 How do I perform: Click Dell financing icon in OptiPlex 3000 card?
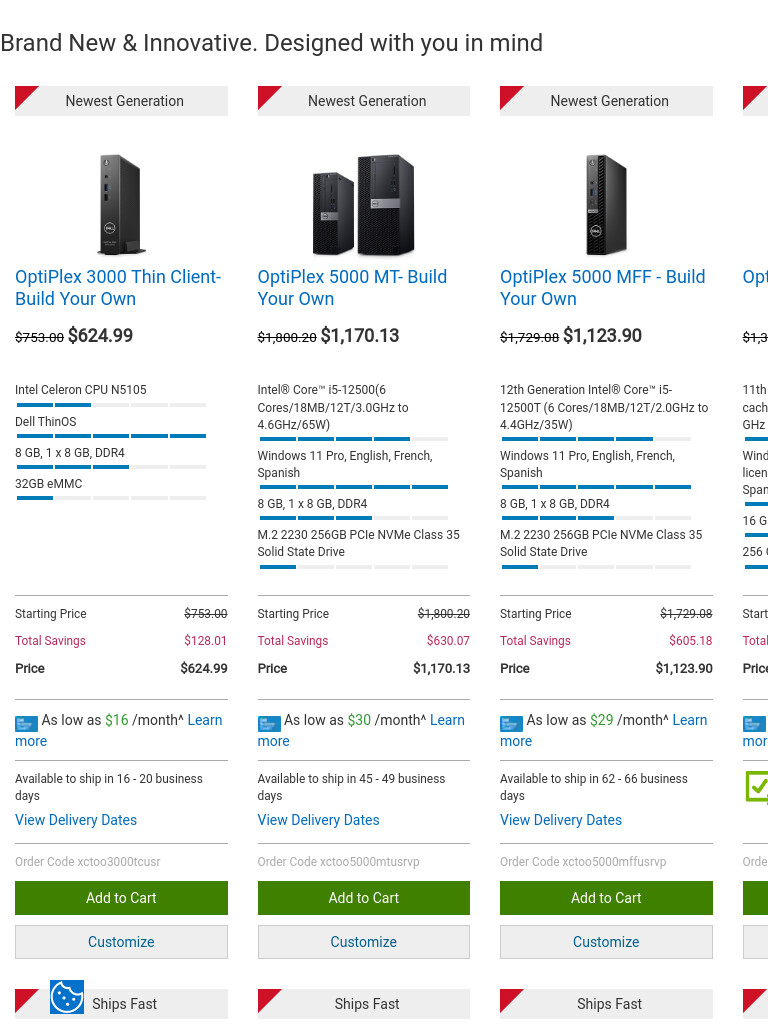(26, 723)
